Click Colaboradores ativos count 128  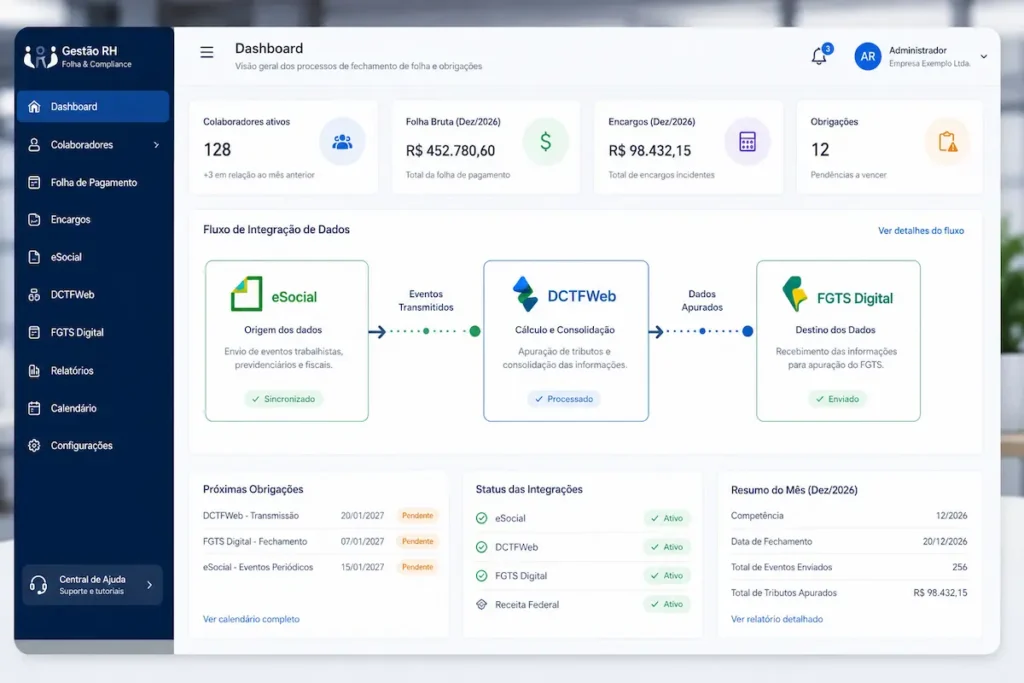click(217, 150)
